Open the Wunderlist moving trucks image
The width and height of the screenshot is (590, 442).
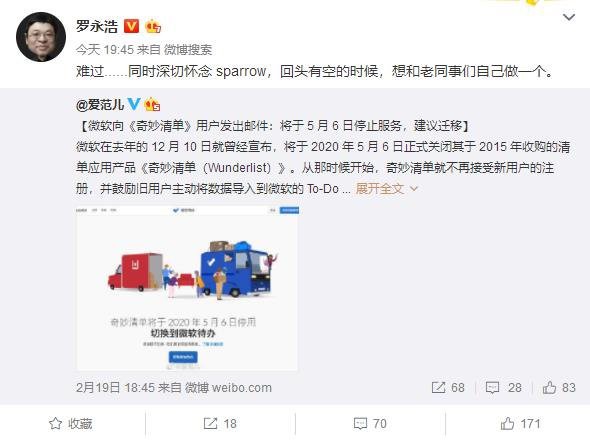point(187,288)
